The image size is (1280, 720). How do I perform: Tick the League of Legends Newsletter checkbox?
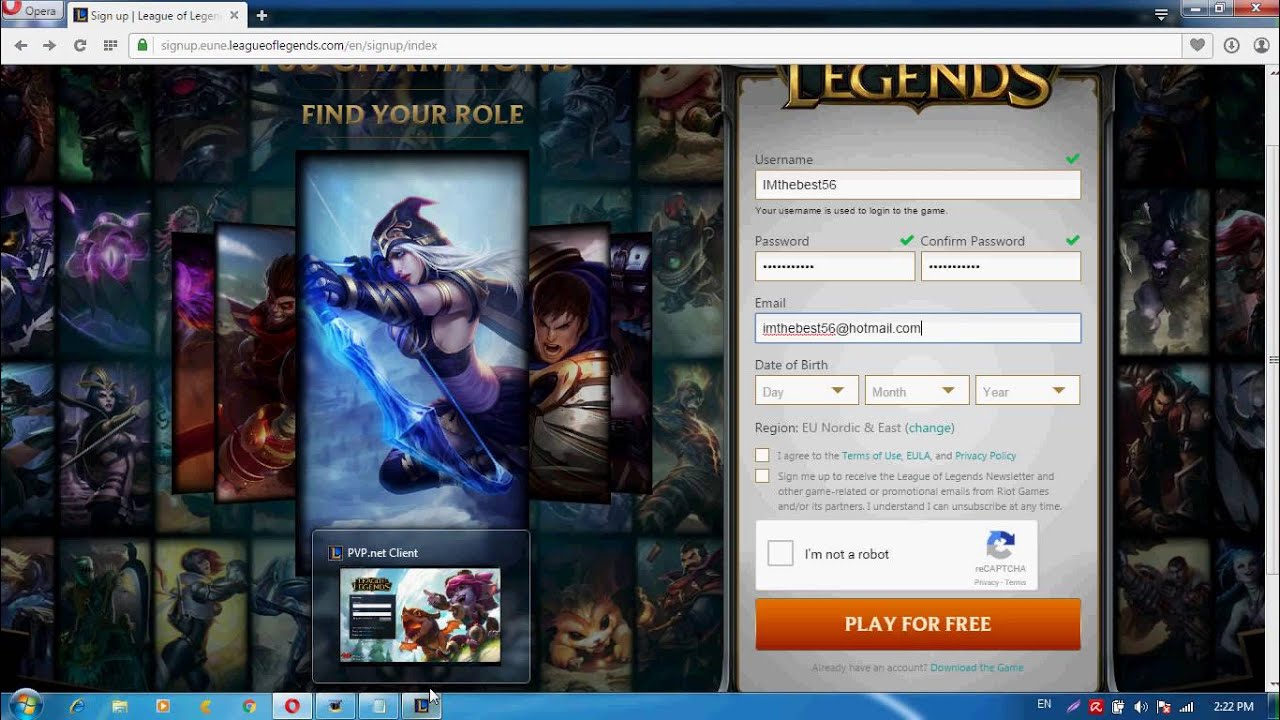pyautogui.click(x=762, y=476)
